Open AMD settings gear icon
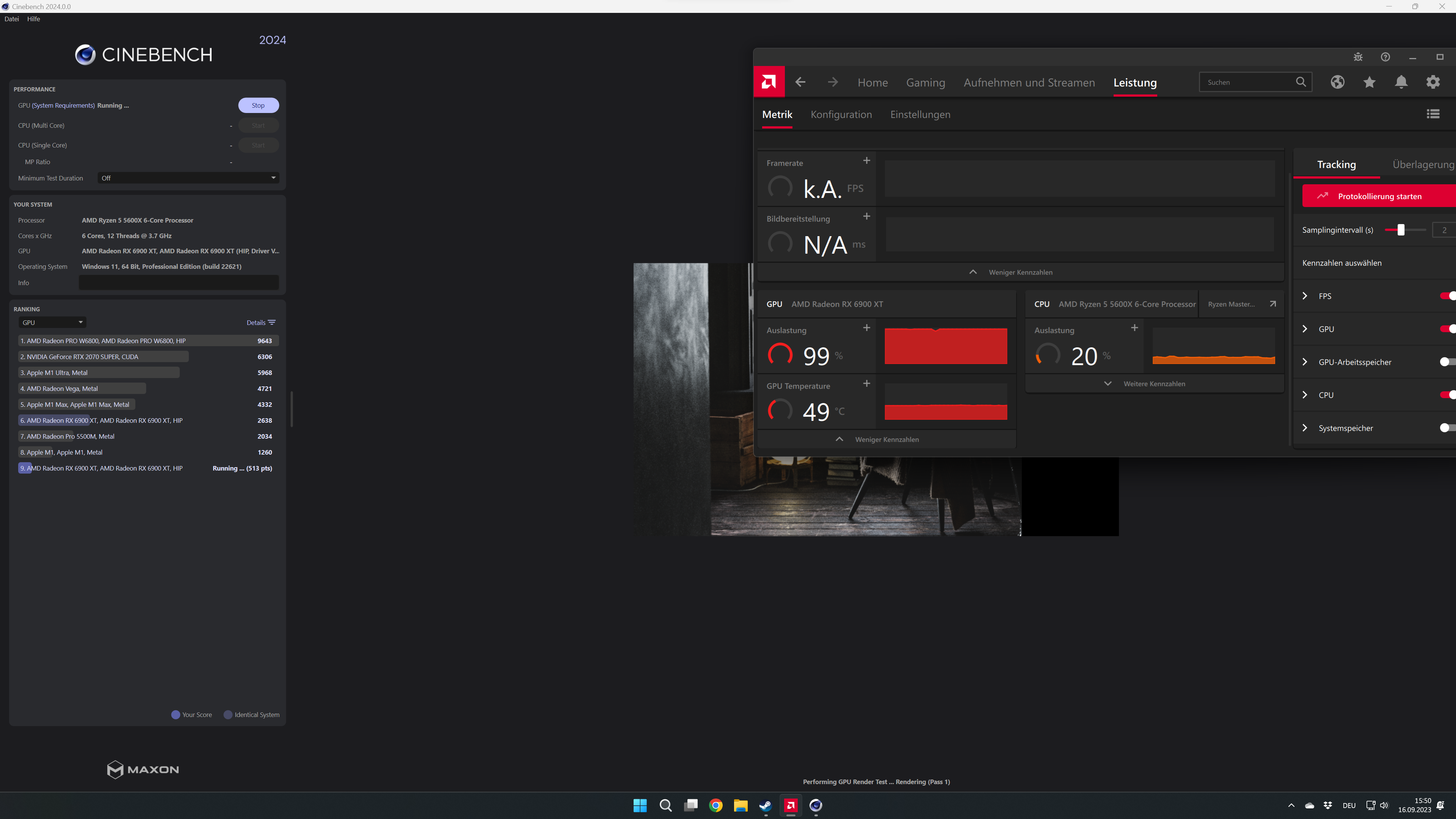The image size is (1456, 819). coord(1433,82)
